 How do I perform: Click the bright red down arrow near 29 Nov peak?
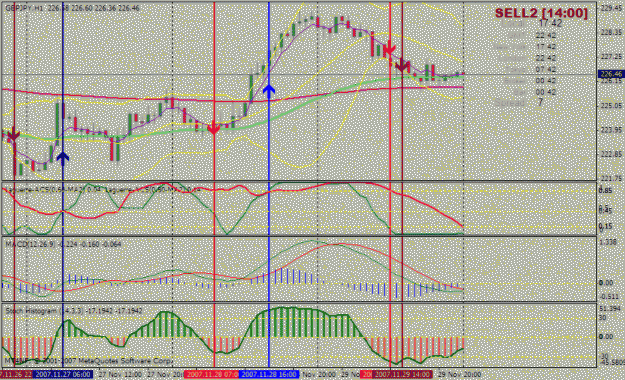tap(389, 48)
